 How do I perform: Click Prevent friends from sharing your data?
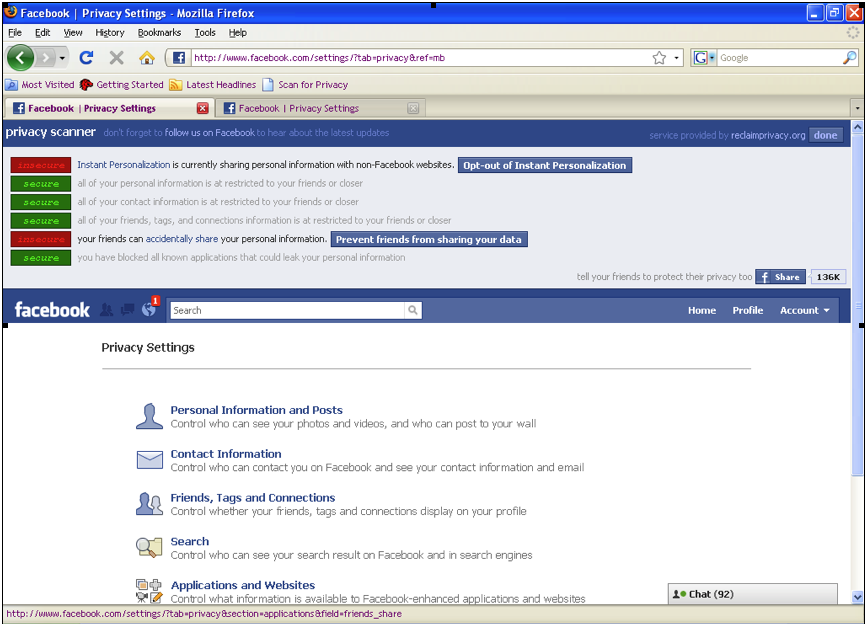click(428, 240)
